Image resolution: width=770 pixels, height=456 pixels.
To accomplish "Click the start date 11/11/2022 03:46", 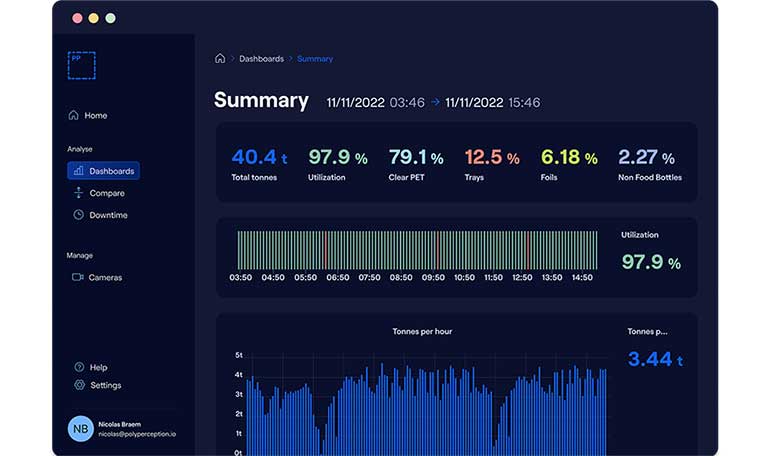I will pyautogui.click(x=375, y=103).
